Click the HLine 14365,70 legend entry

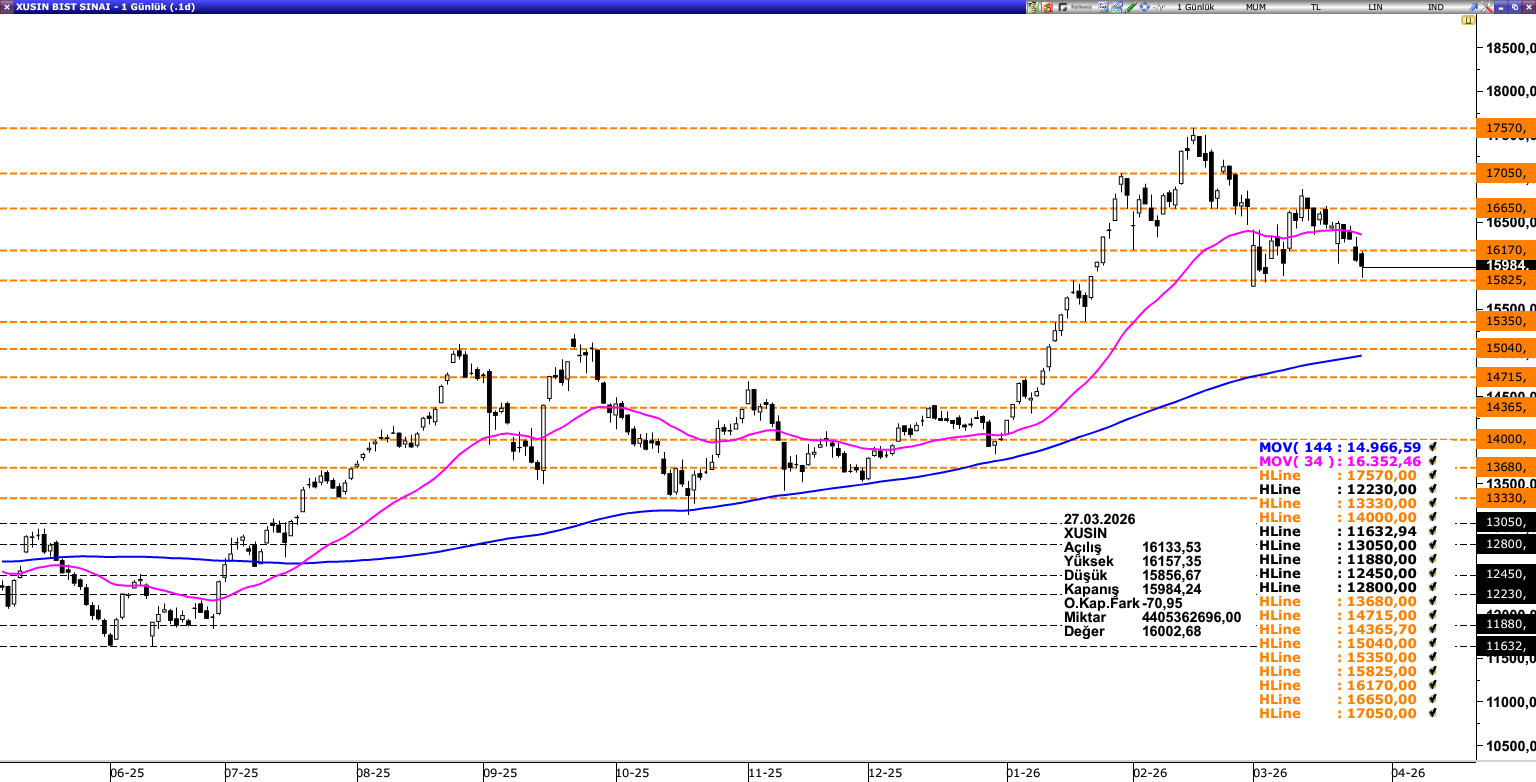tap(1338, 629)
